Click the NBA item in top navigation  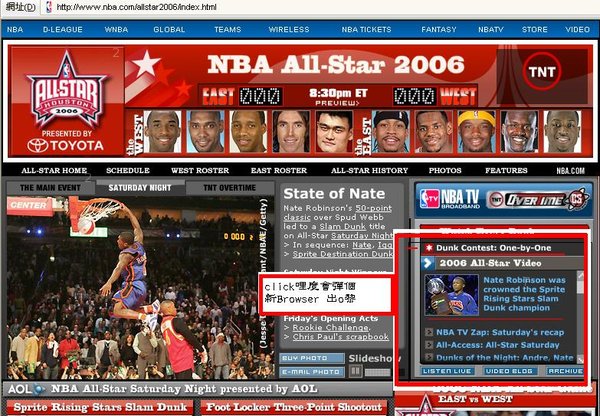(15, 29)
